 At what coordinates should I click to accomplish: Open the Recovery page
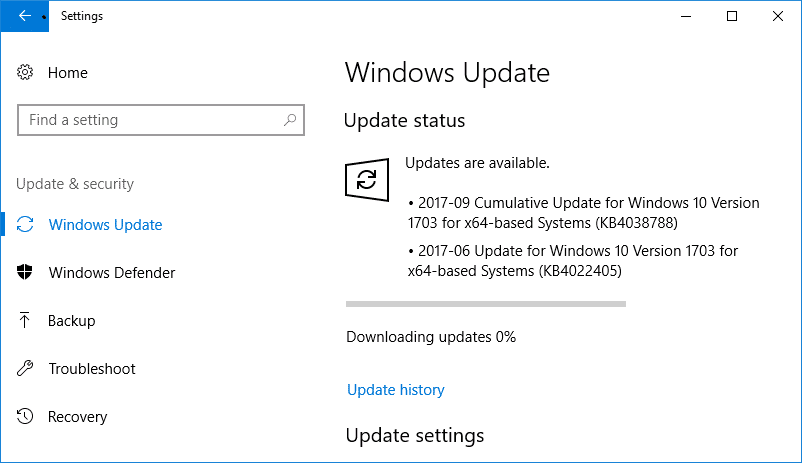78,416
